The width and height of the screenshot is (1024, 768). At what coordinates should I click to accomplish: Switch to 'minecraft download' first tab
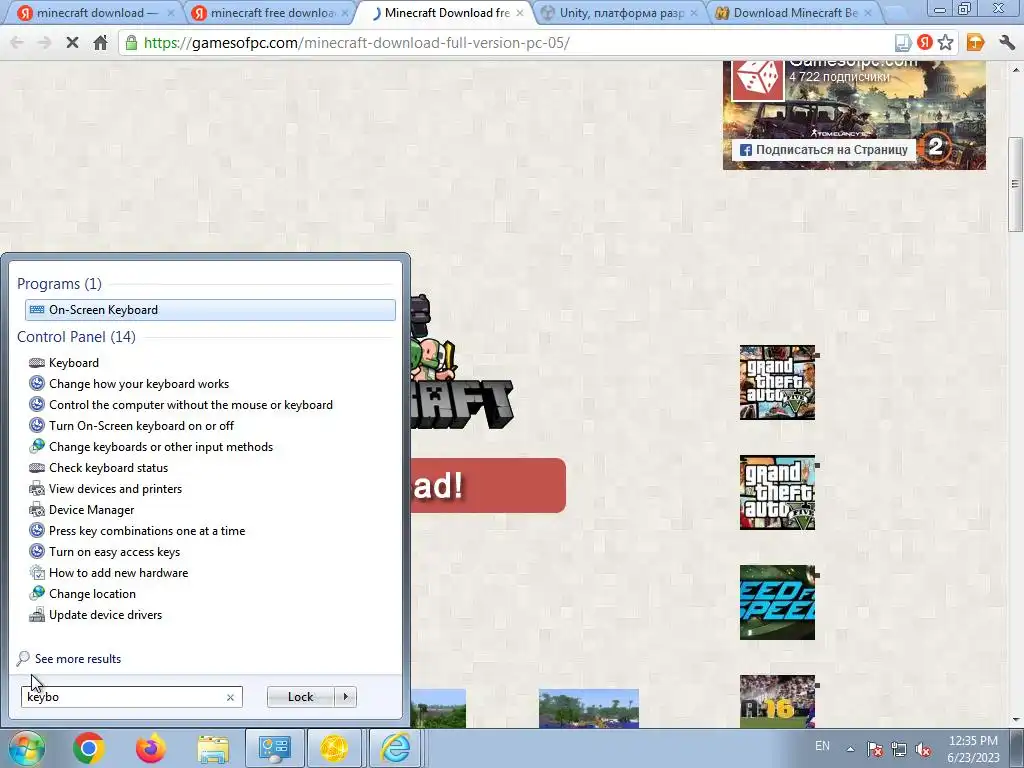(95, 12)
